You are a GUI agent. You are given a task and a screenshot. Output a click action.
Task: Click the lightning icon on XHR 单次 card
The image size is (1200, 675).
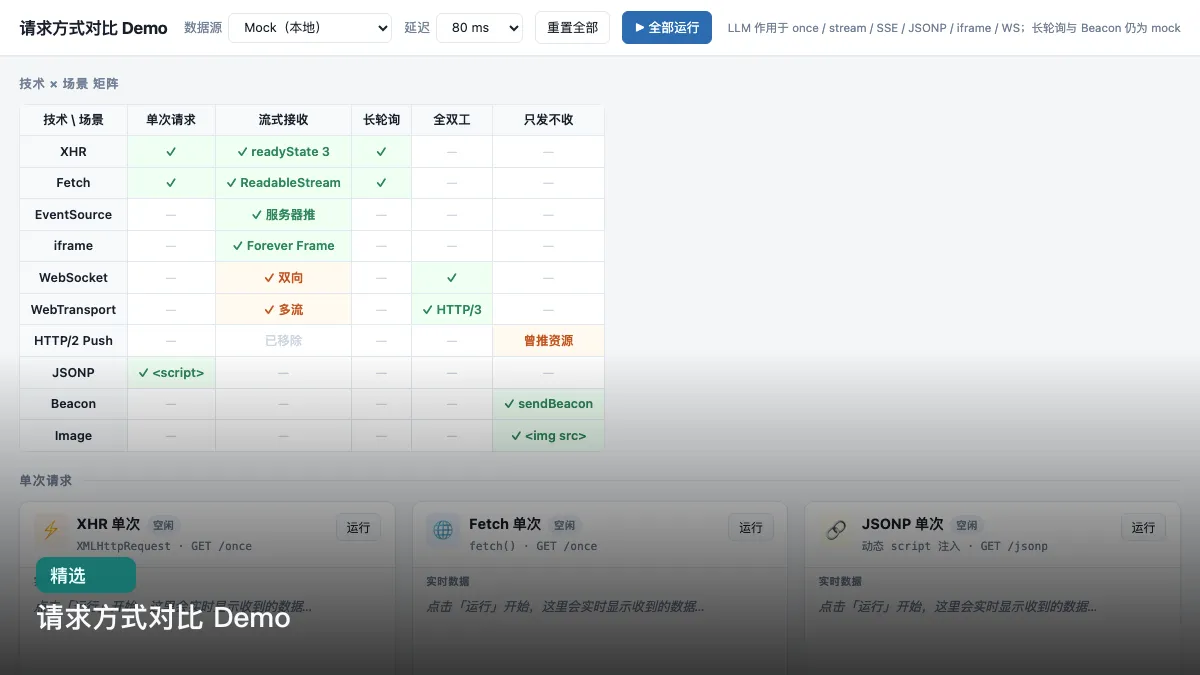[x=50, y=530]
